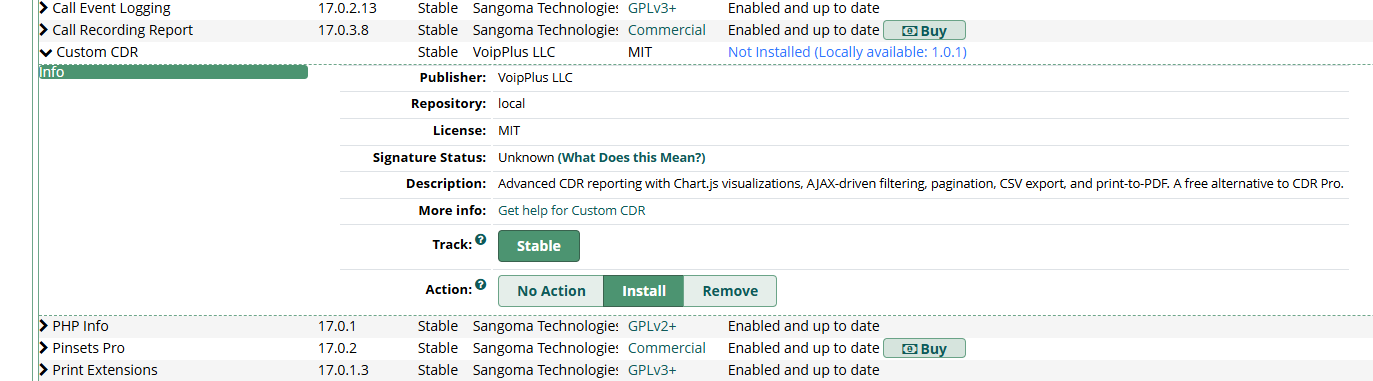Click version 17.0.2.13 of Call Event Logging
Viewport: 1373px width, 381px height.
coord(348,8)
